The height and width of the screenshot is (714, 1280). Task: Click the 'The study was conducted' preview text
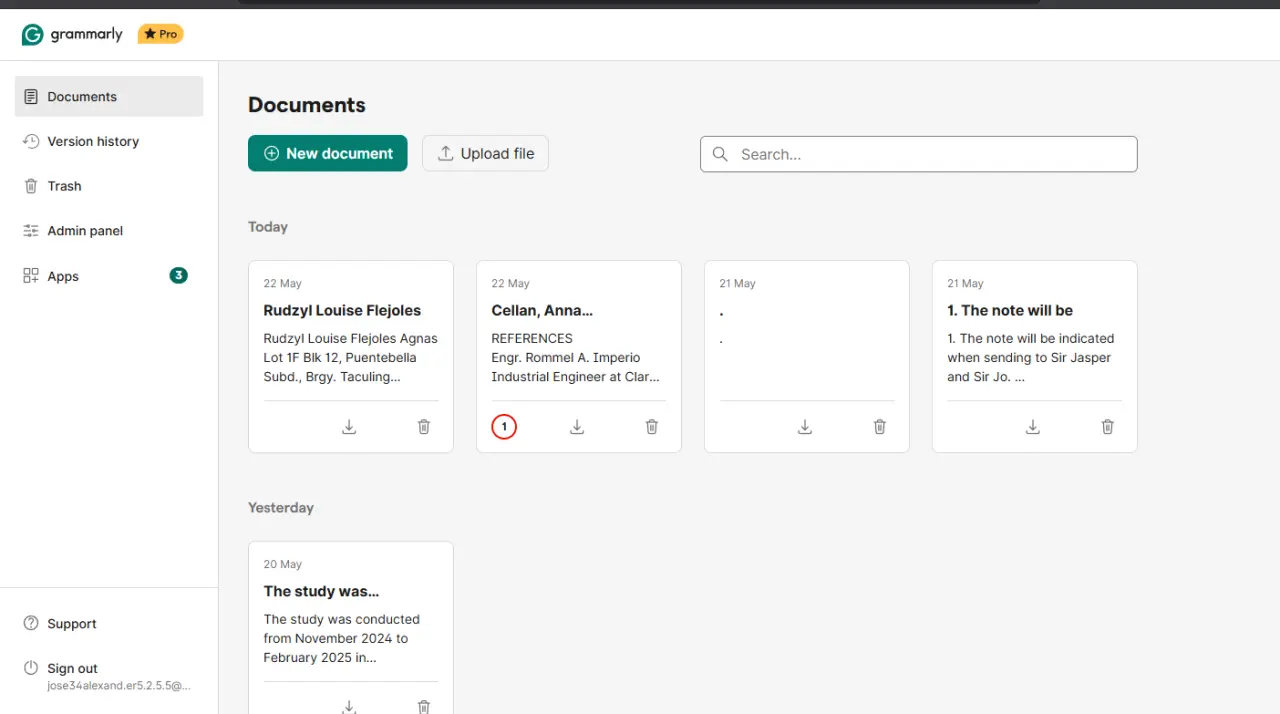coord(342,620)
